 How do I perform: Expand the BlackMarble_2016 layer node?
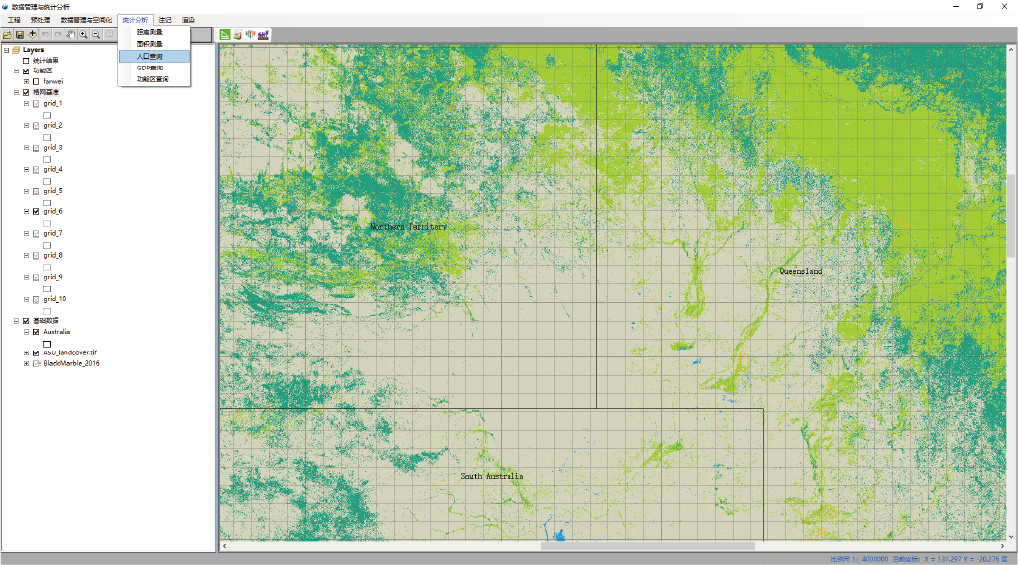click(x=27, y=363)
